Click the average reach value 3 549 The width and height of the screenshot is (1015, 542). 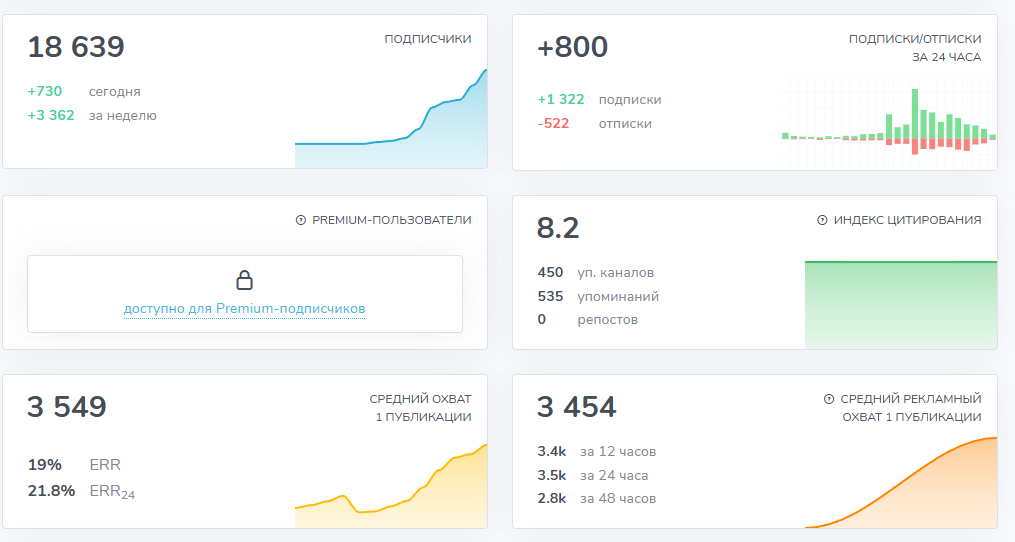[67, 407]
